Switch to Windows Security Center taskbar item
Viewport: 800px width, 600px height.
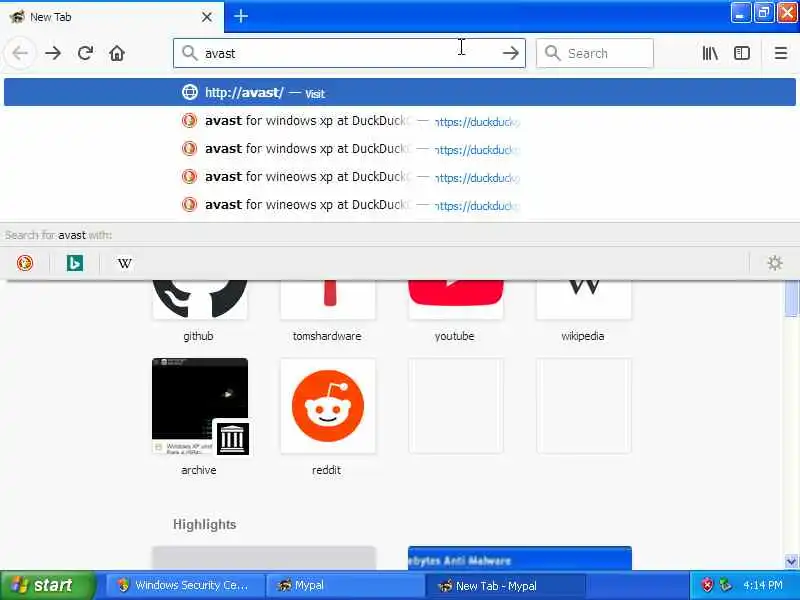coord(185,585)
